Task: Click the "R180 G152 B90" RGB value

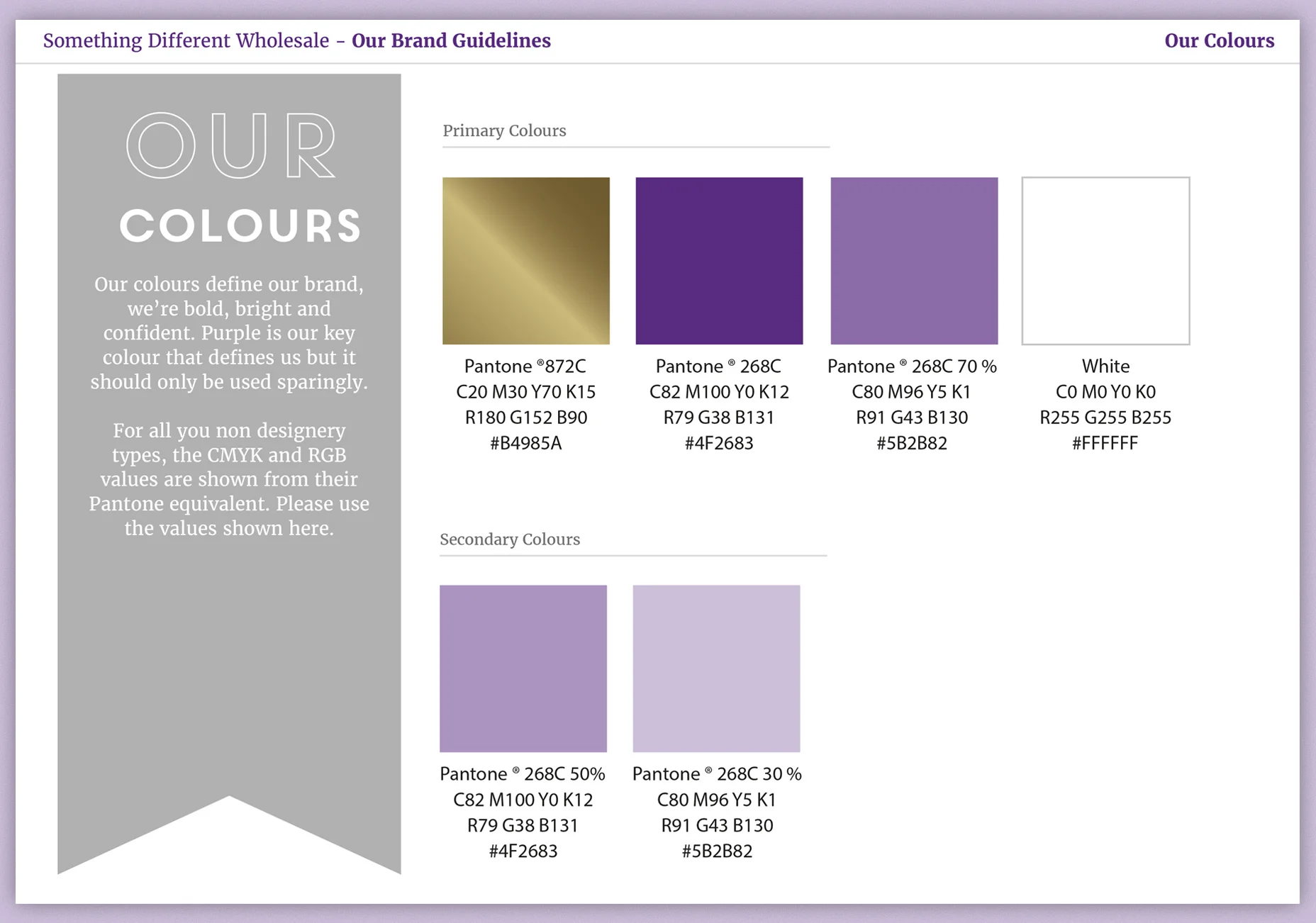Action: point(525,418)
